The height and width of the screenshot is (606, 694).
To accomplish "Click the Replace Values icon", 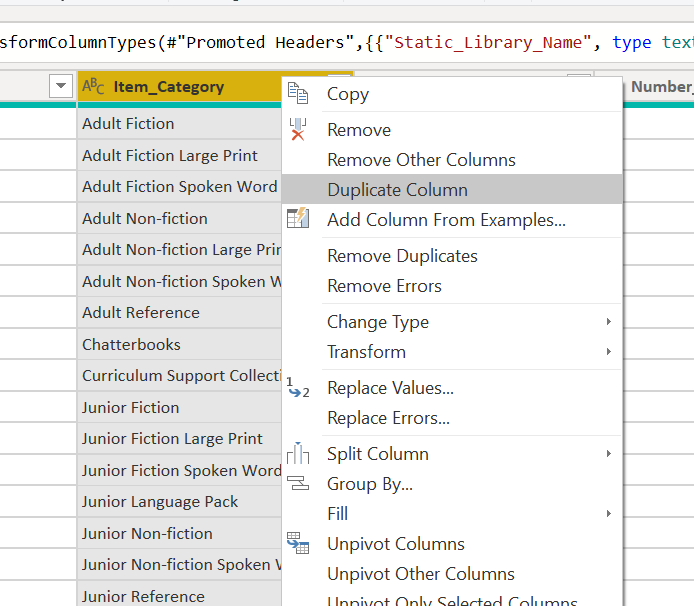I will point(298,387).
